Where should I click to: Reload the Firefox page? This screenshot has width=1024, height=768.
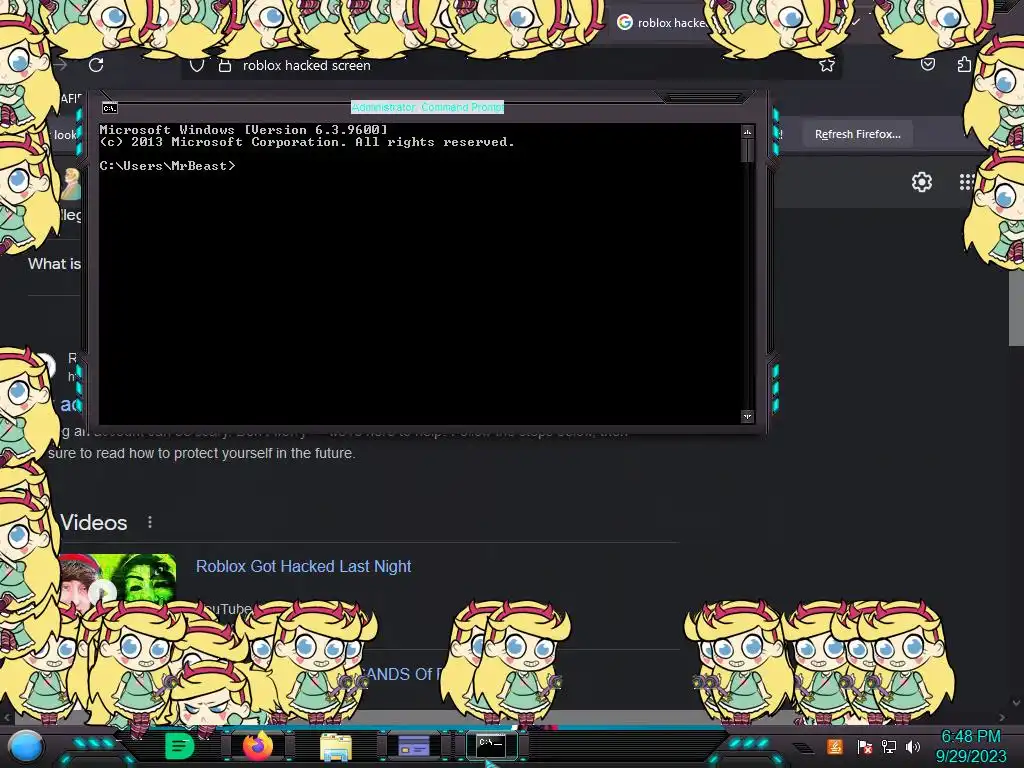click(96, 65)
